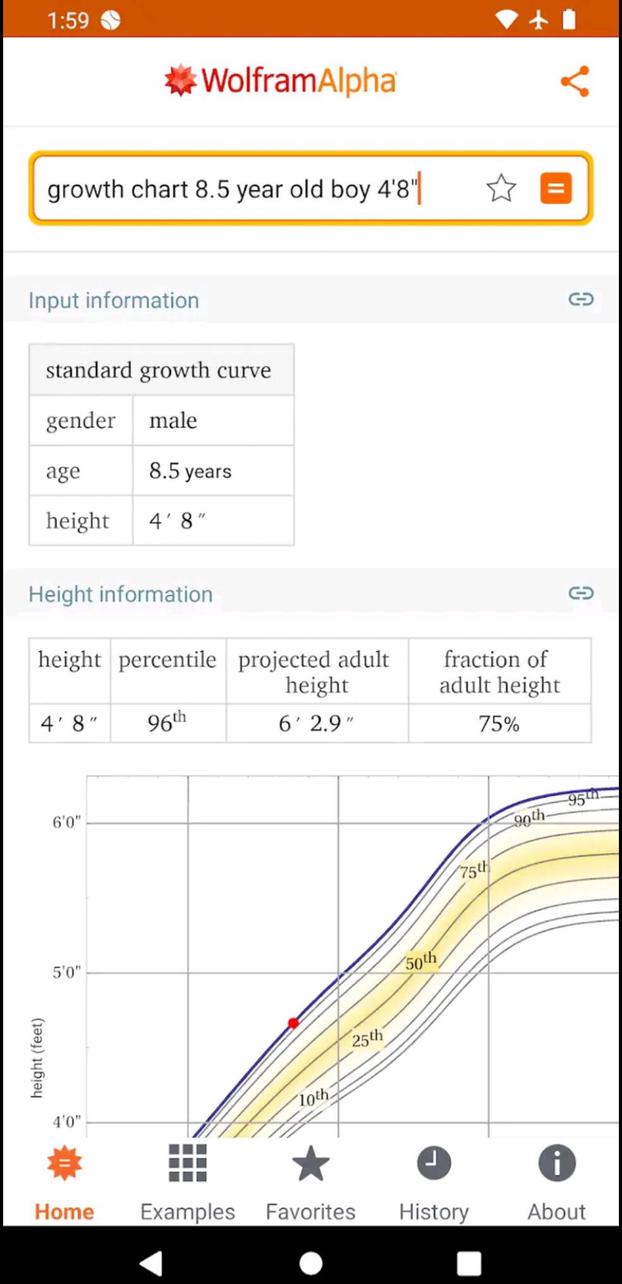Favorite this query with the star icon
The image size is (622, 1284).
[501, 188]
